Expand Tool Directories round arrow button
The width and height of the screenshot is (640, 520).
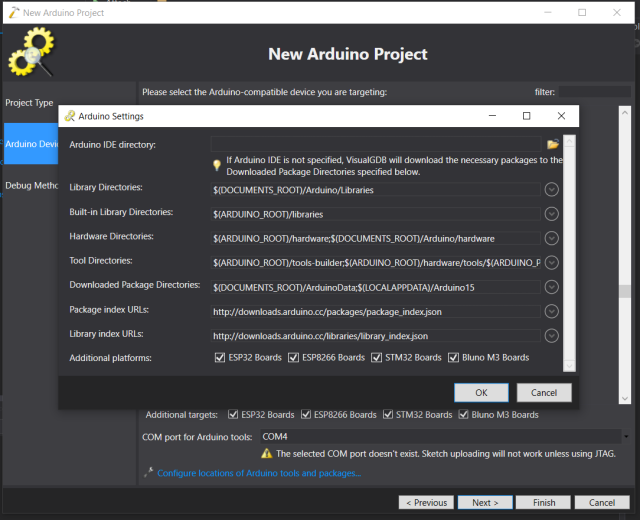click(551, 263)
